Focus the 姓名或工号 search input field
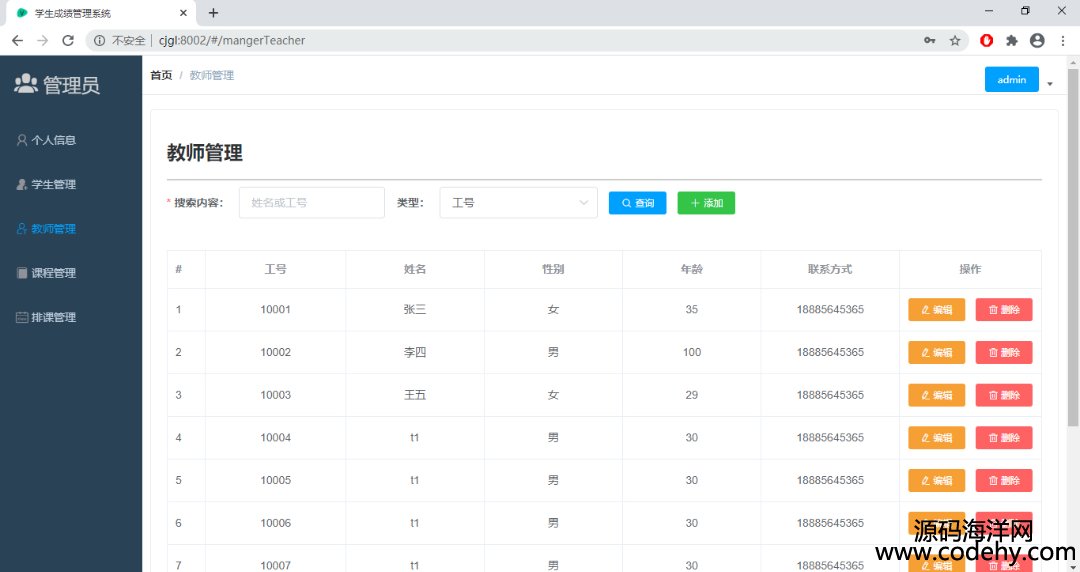Screen dimensions: 1080x572 point(311,203)
